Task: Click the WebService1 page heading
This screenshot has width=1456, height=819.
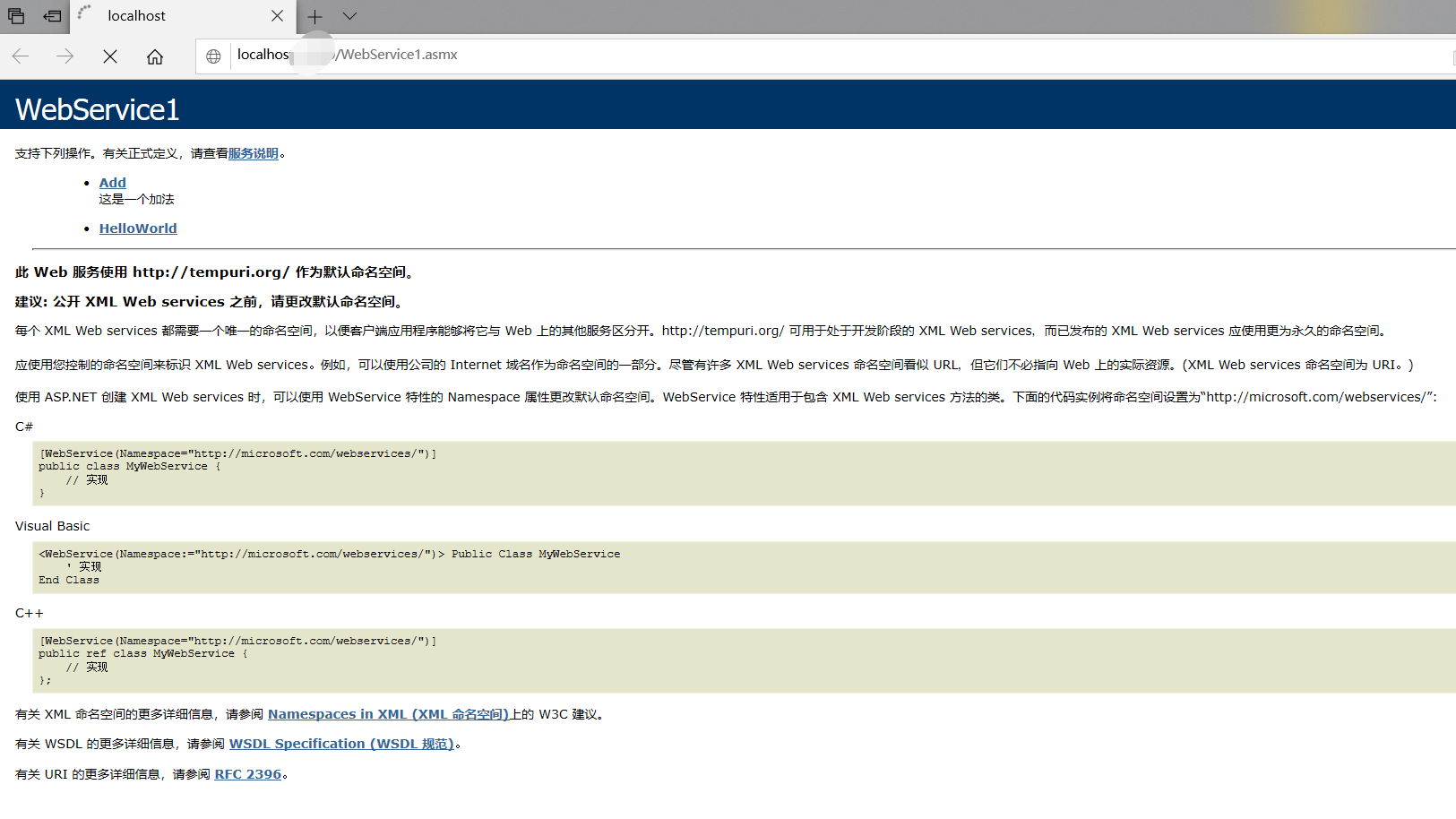Action: pyautogui.click(x=97, y=109)
